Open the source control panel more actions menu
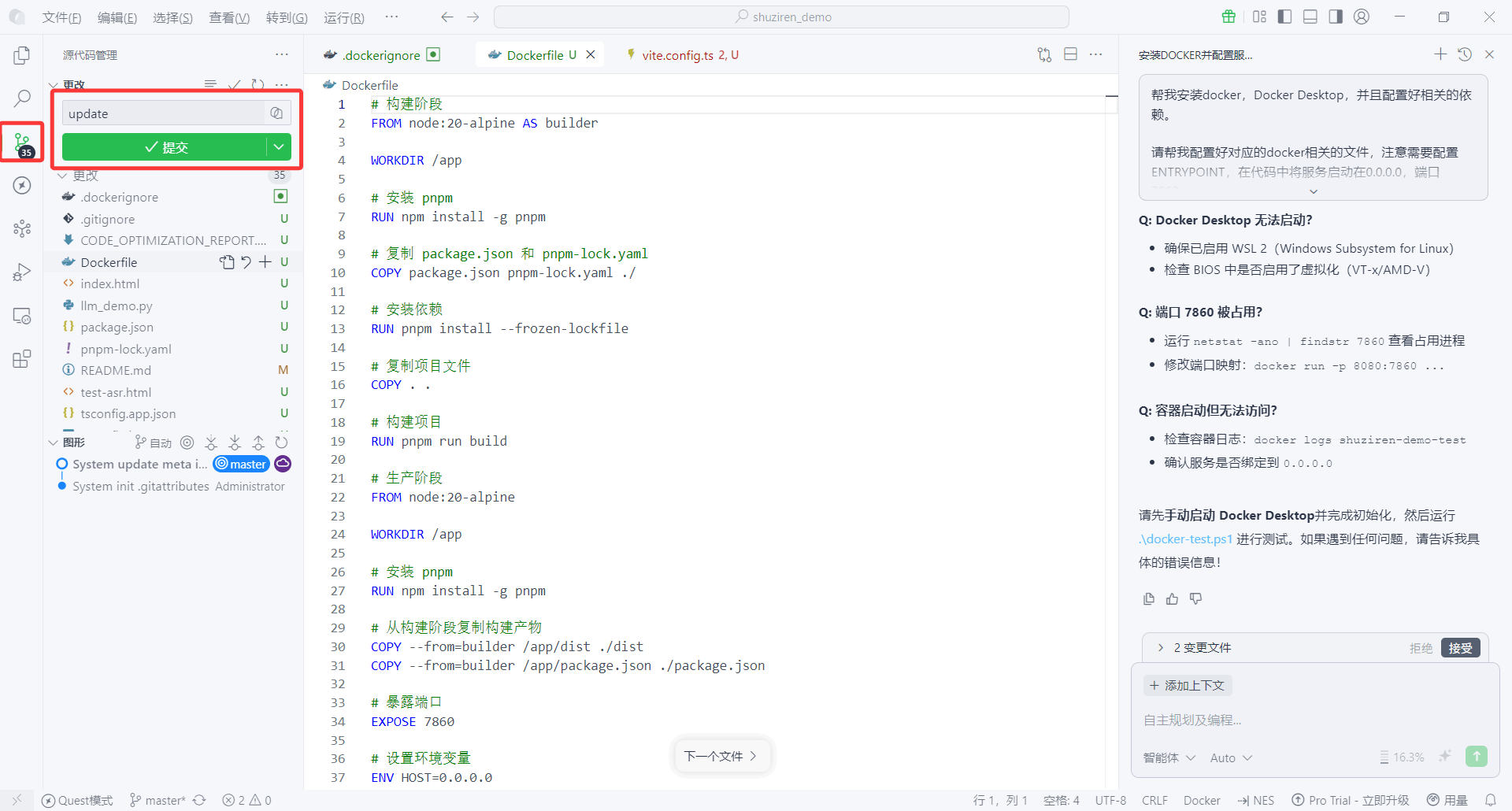This screenshot has height=811, width=1512. [x=281, y=54]
